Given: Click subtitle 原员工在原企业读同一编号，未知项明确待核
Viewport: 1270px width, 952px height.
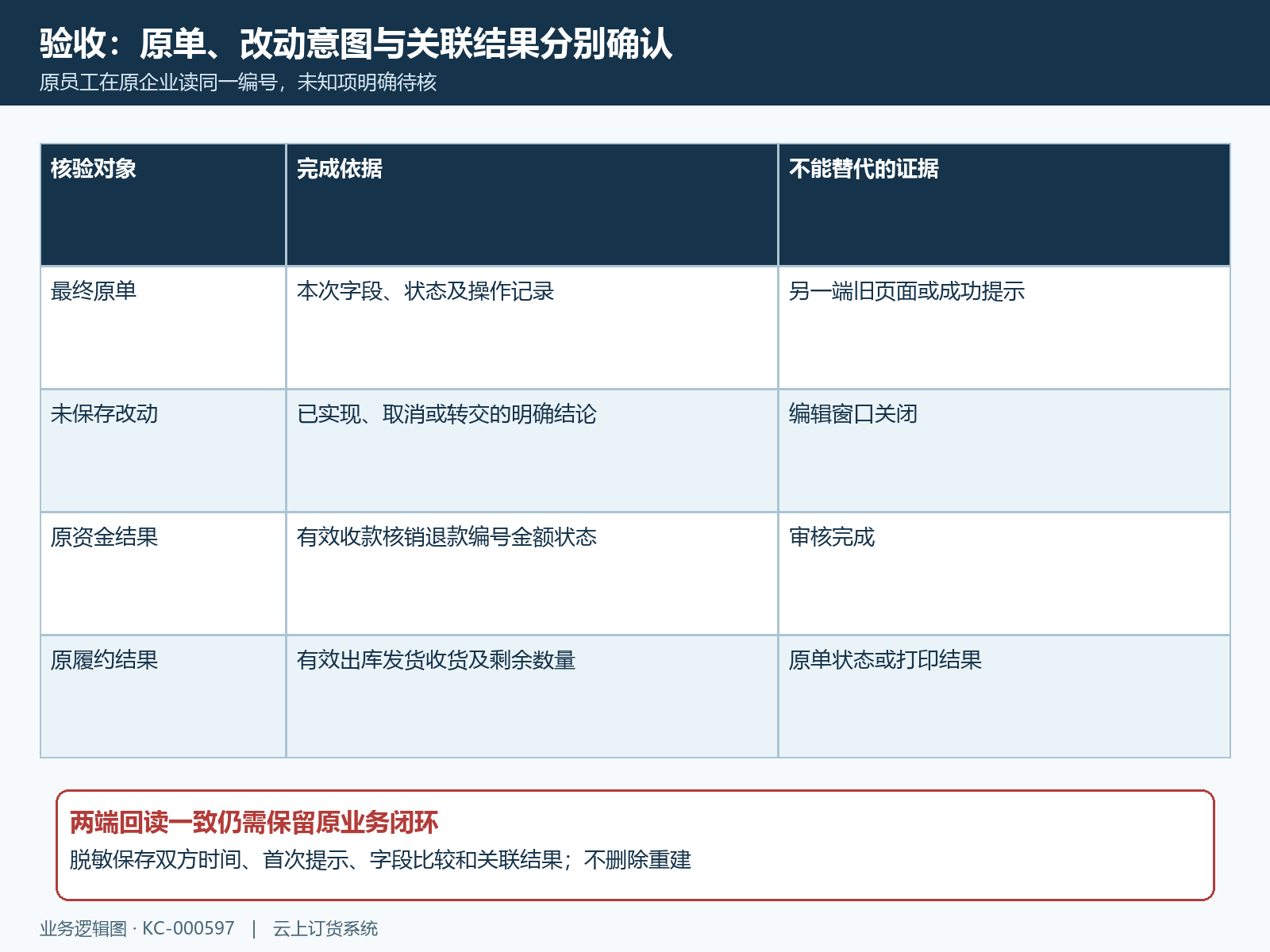Looking at the screenshot, I should pyautogui.click(x=238, y=83).
